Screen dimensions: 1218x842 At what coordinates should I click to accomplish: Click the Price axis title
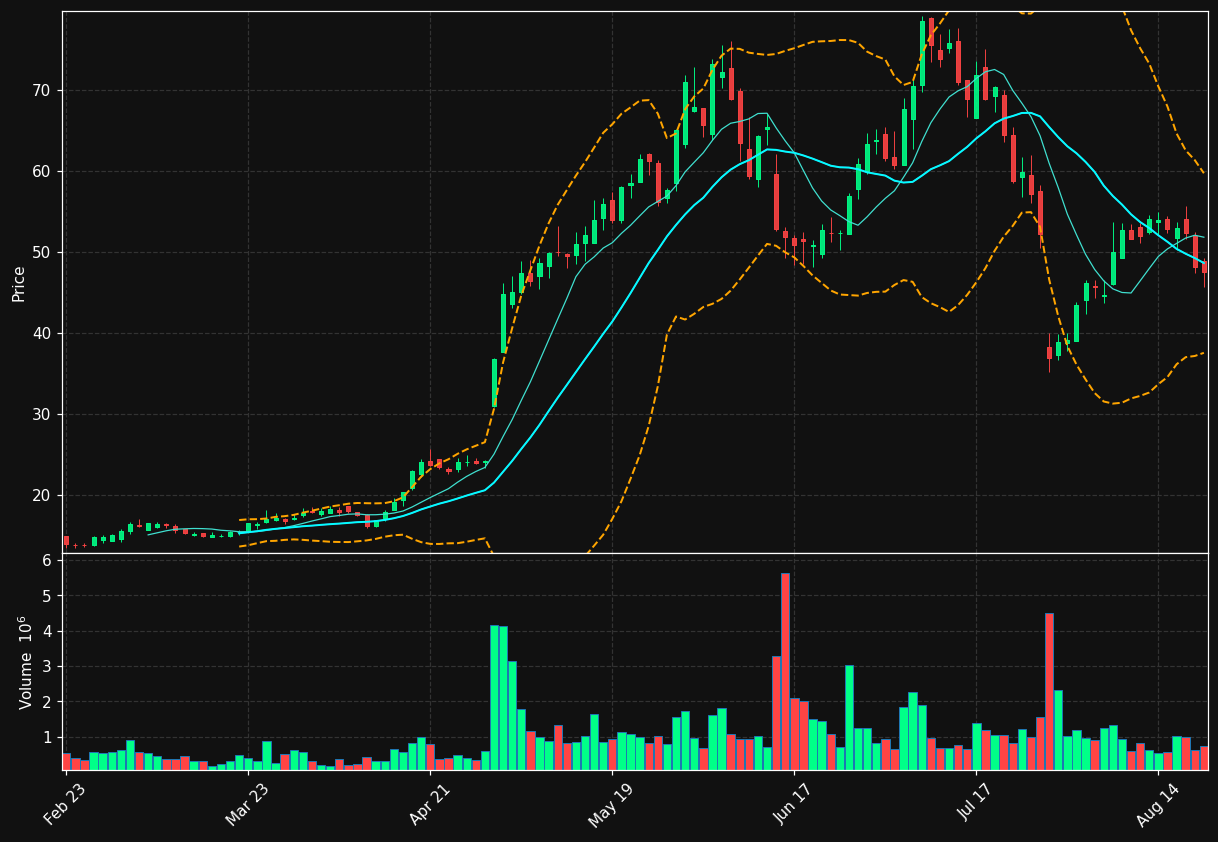pos(19,283)
